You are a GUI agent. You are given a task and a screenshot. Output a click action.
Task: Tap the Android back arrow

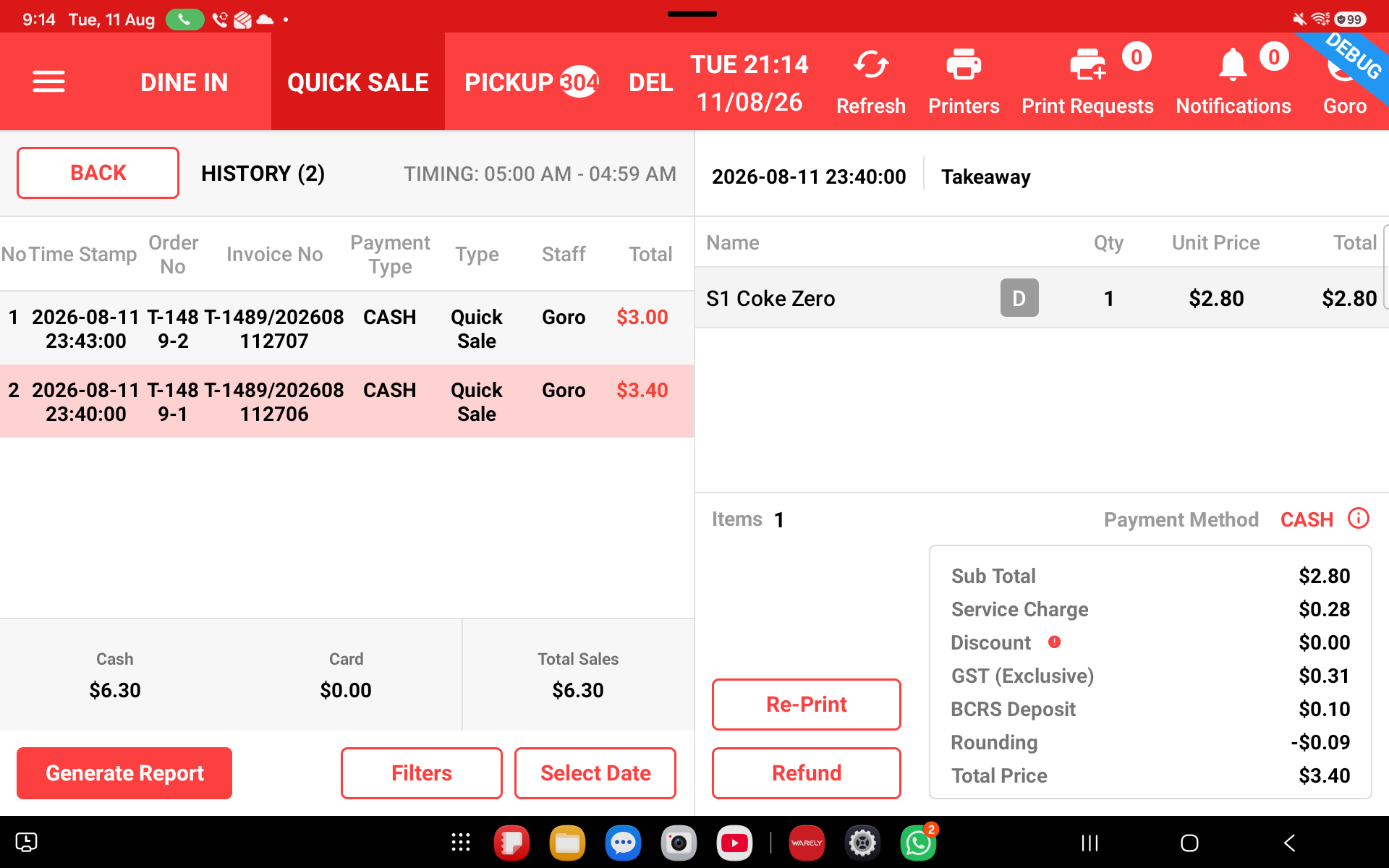1289,843
